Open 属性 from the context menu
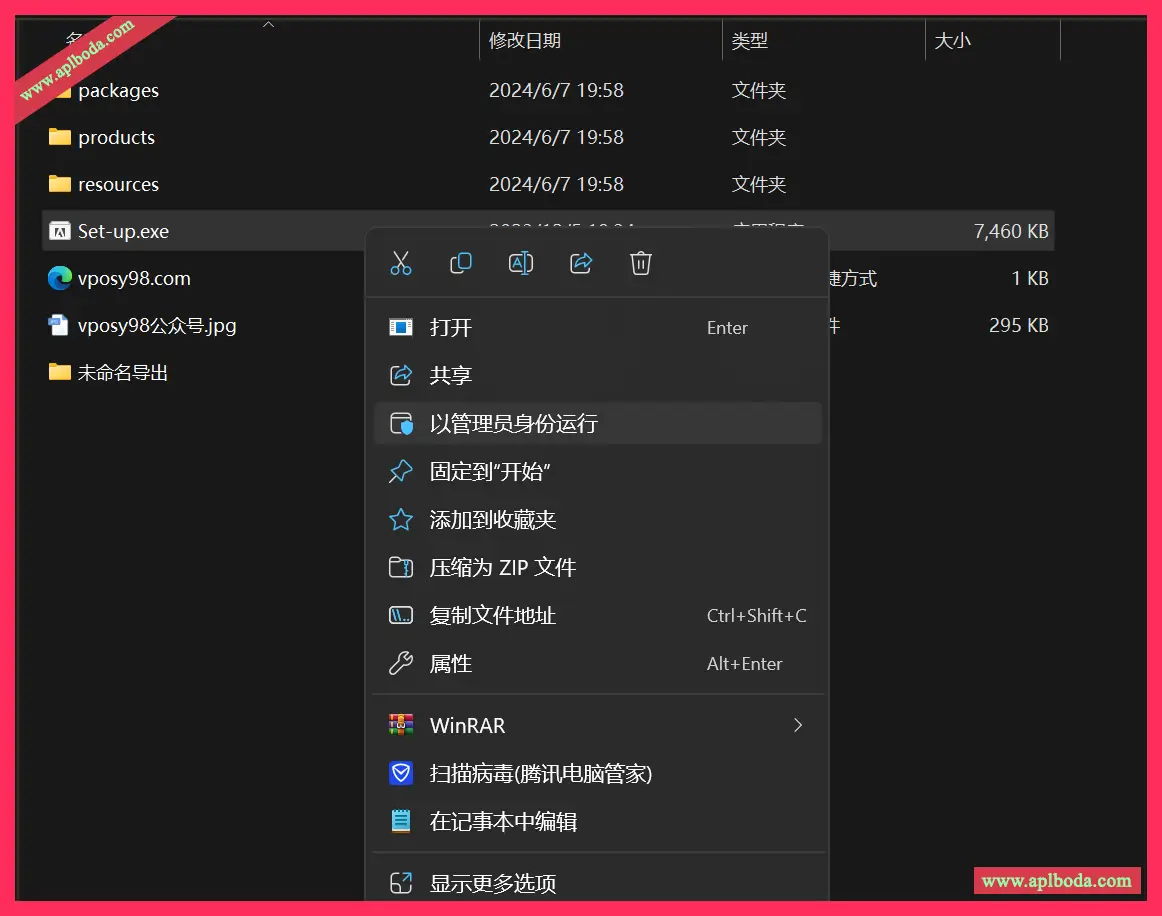 point(451,664)
